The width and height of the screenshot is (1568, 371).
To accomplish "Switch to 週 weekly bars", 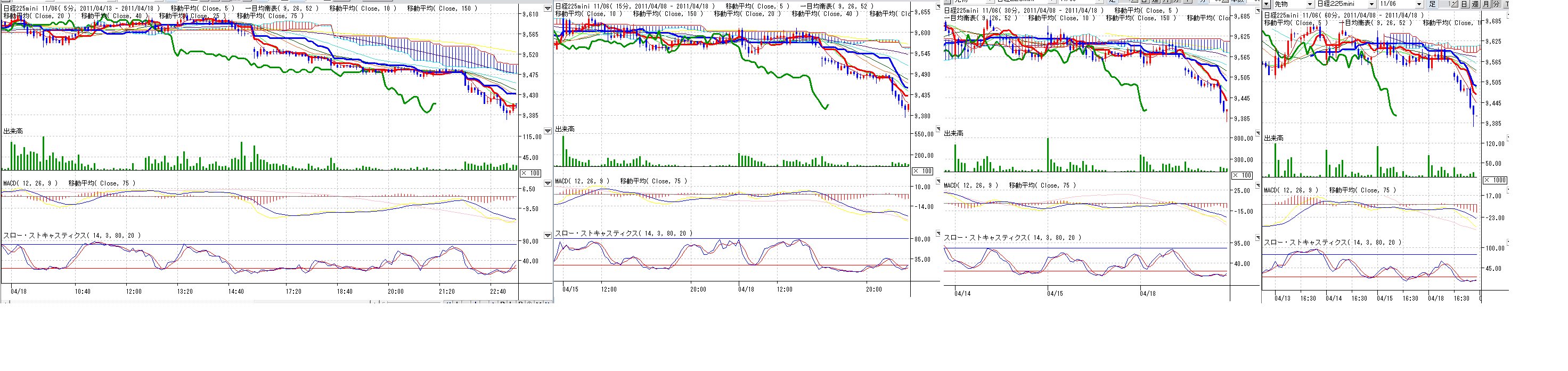I will pyautogui.click(x=1474, y=4).
